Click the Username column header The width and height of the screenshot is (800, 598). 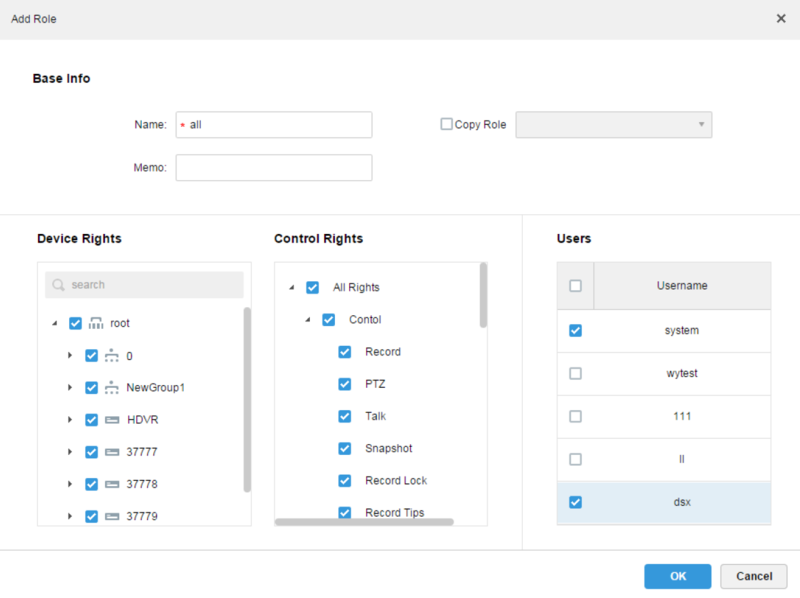pyautogui.click(x=681, y=286)
